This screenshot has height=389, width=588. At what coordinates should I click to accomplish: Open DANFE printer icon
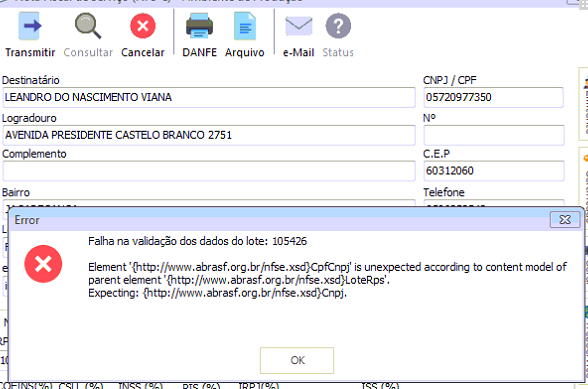click(200, 26)
